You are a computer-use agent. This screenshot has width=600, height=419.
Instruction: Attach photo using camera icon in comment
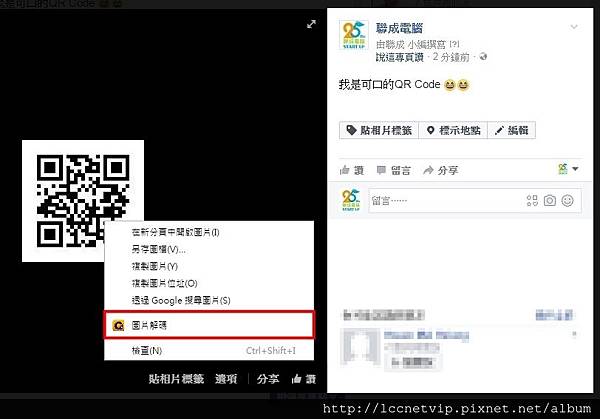[x=550, y=201]
